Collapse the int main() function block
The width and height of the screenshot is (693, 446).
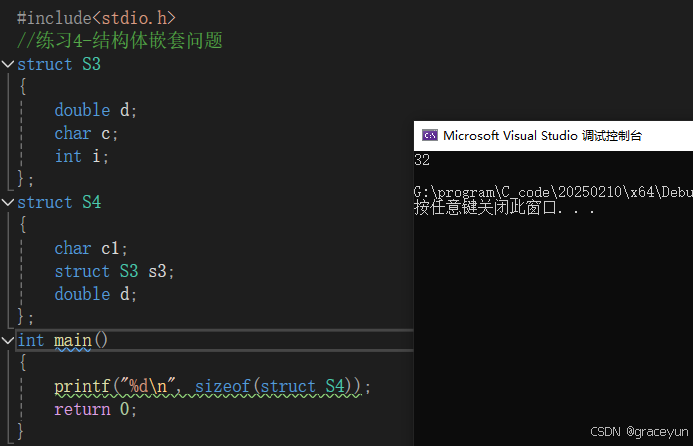[x=8, y=340]
